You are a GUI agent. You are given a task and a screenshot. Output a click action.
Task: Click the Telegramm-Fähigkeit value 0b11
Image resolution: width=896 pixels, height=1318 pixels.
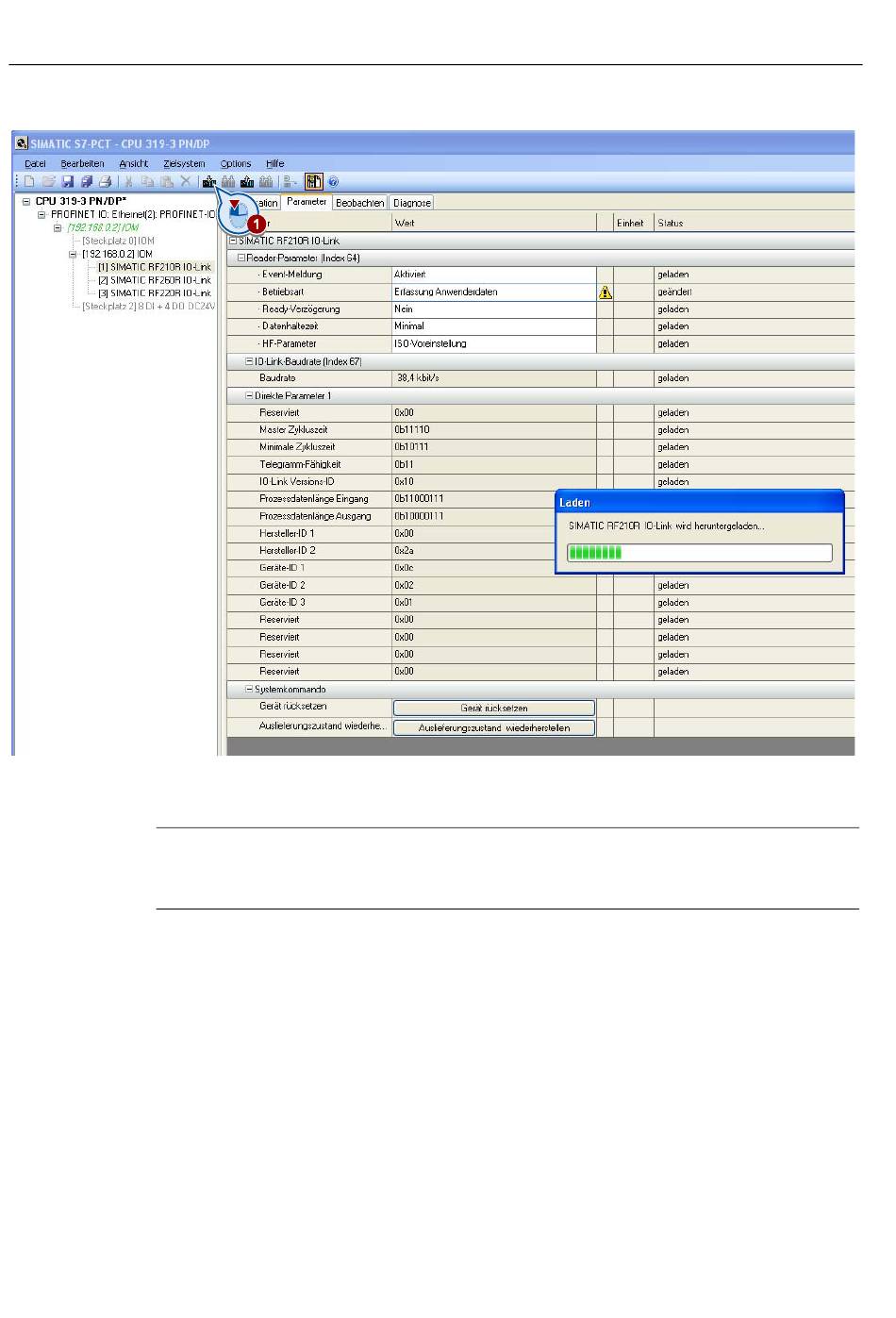pyautogui.click(x=494, y=465)
